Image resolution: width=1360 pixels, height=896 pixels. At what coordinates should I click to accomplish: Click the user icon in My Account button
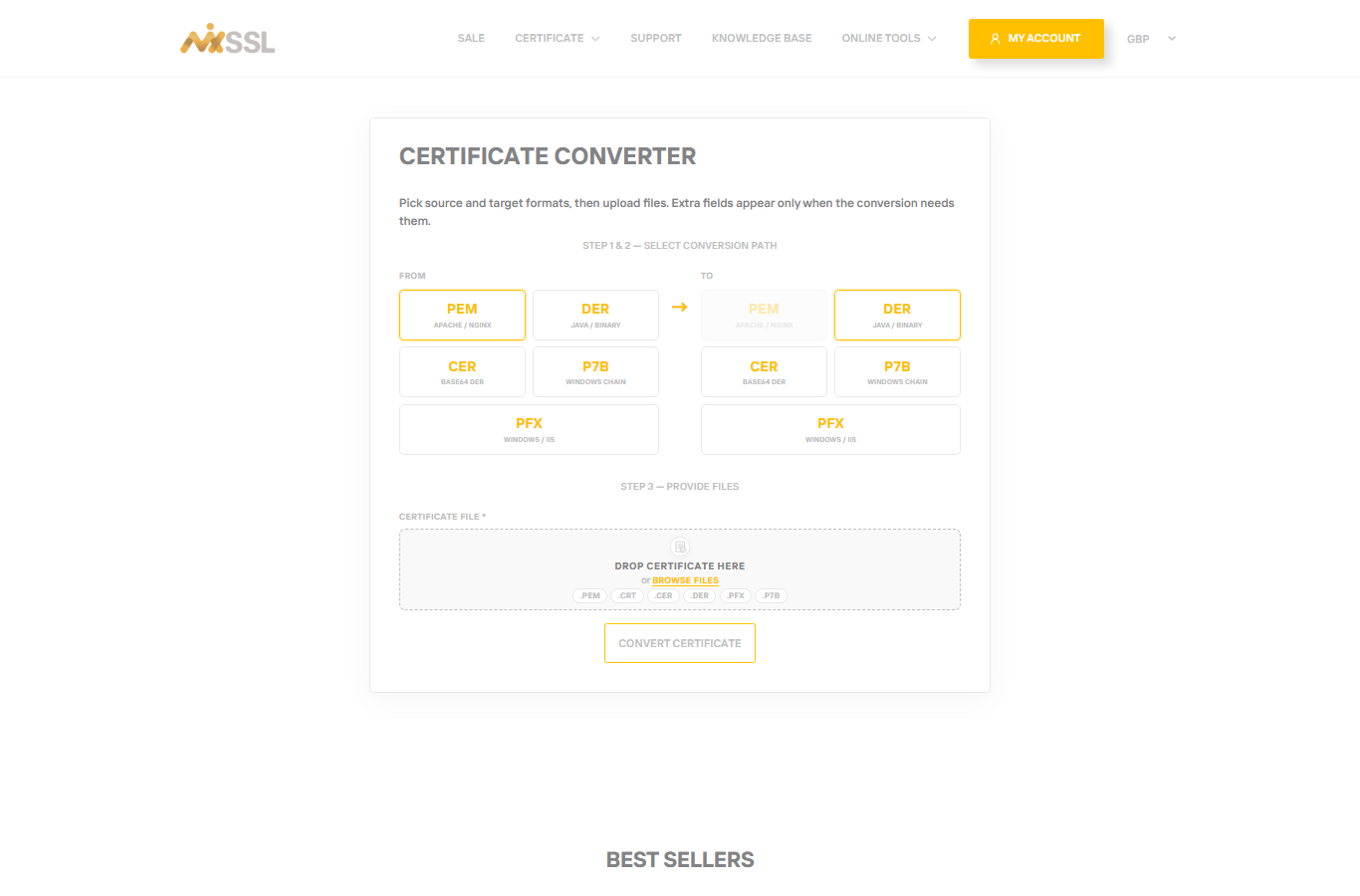[x=995, y=39]
